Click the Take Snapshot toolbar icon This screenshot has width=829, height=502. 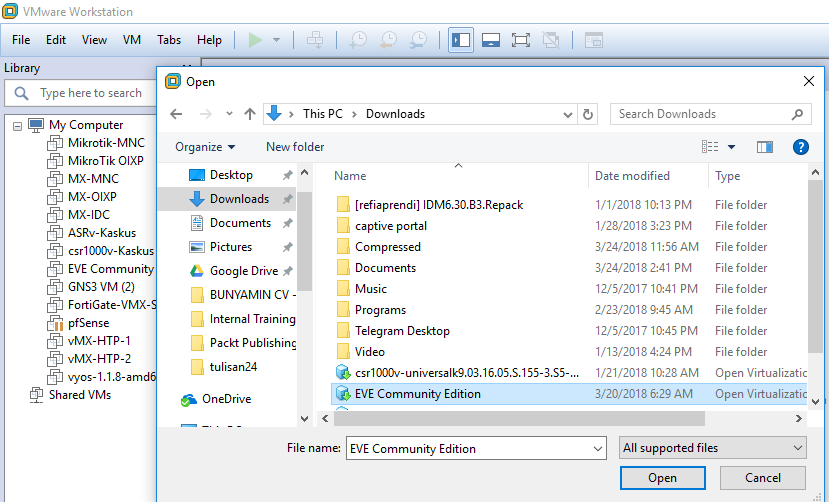pos(358,40)
